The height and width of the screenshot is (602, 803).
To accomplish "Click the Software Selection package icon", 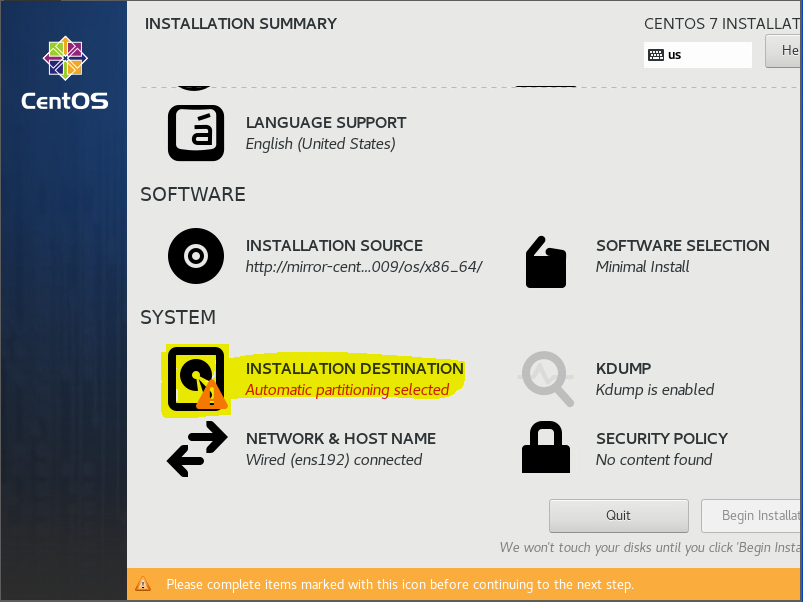I will pos(545,261).
